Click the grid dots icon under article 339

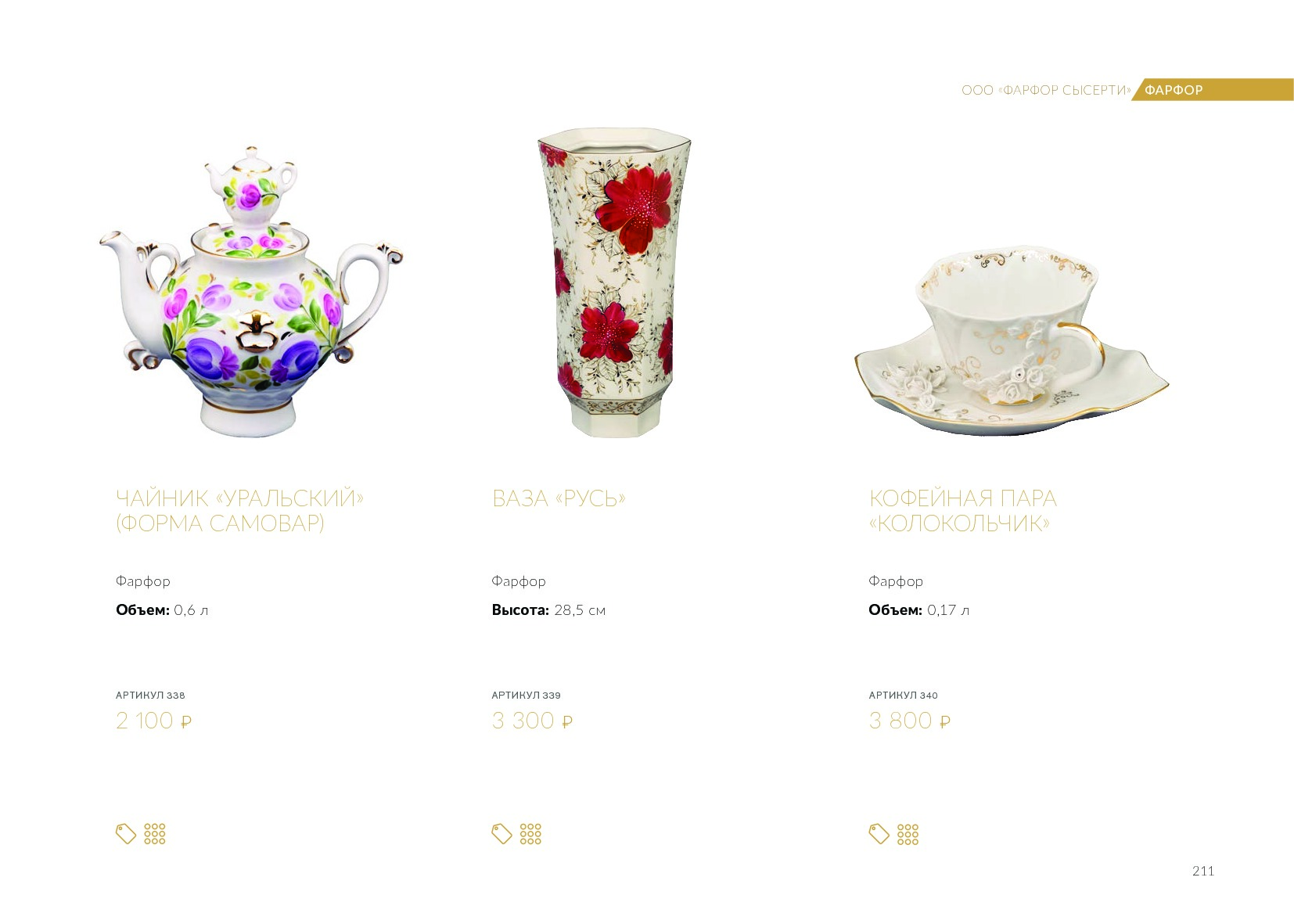pyautogui.click(x=530, y=834)
